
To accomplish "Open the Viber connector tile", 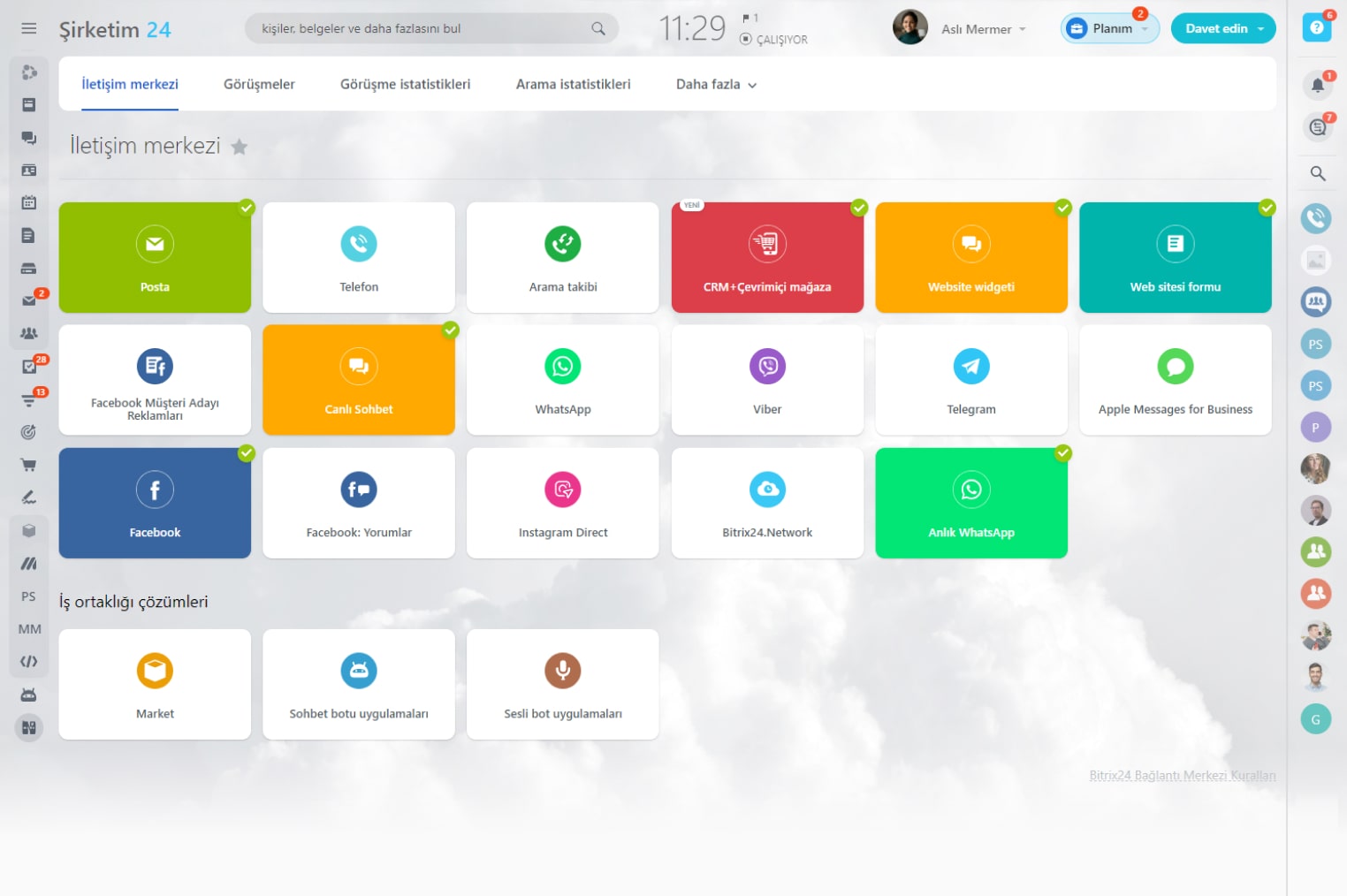I will (x=767, y=380).
